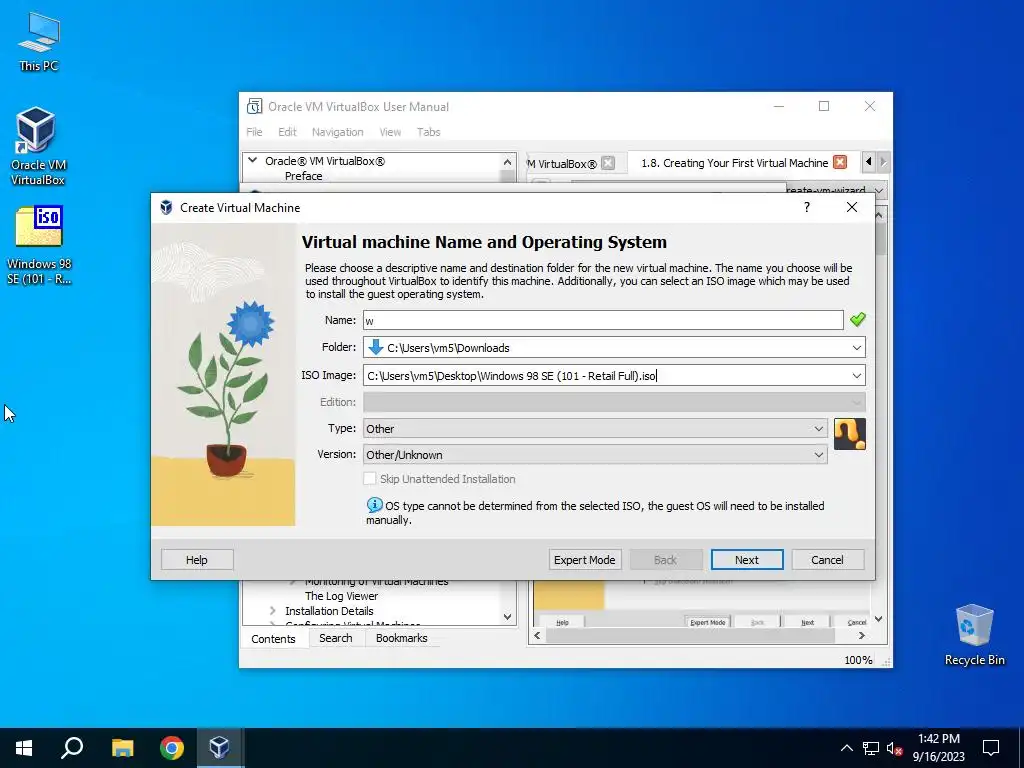The image size is (1024, 768).
Task: Click the manual page horizontal scrollbar
Action: coord(690,635)
